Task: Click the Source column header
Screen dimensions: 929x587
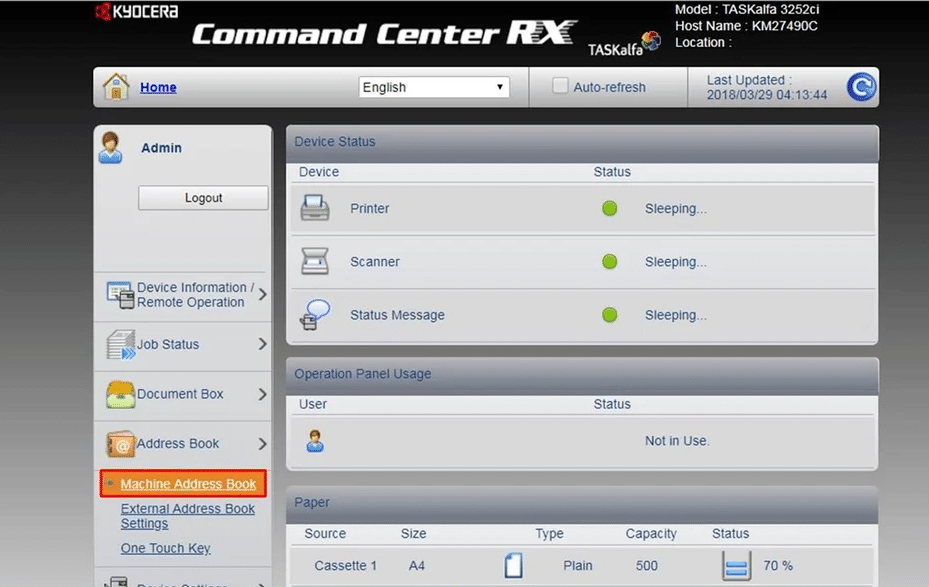Action: [325, 534]
